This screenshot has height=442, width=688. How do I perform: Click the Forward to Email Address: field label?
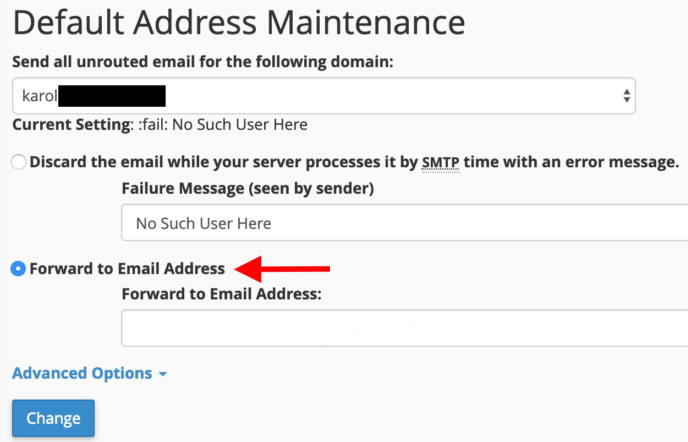[222, 294]
